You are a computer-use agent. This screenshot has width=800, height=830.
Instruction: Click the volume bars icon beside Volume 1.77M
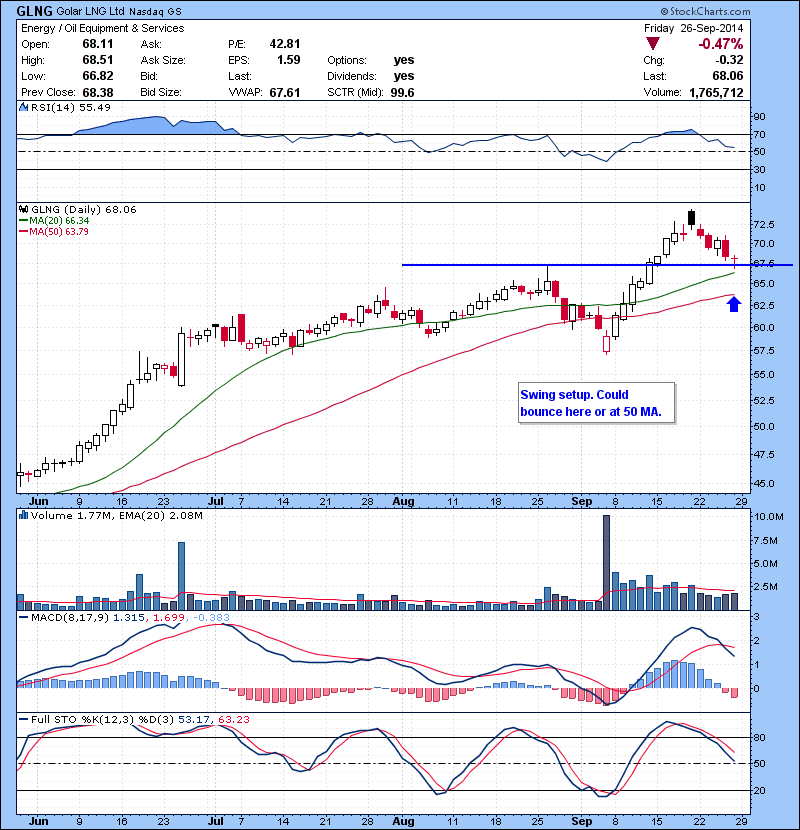click(23, 515)
